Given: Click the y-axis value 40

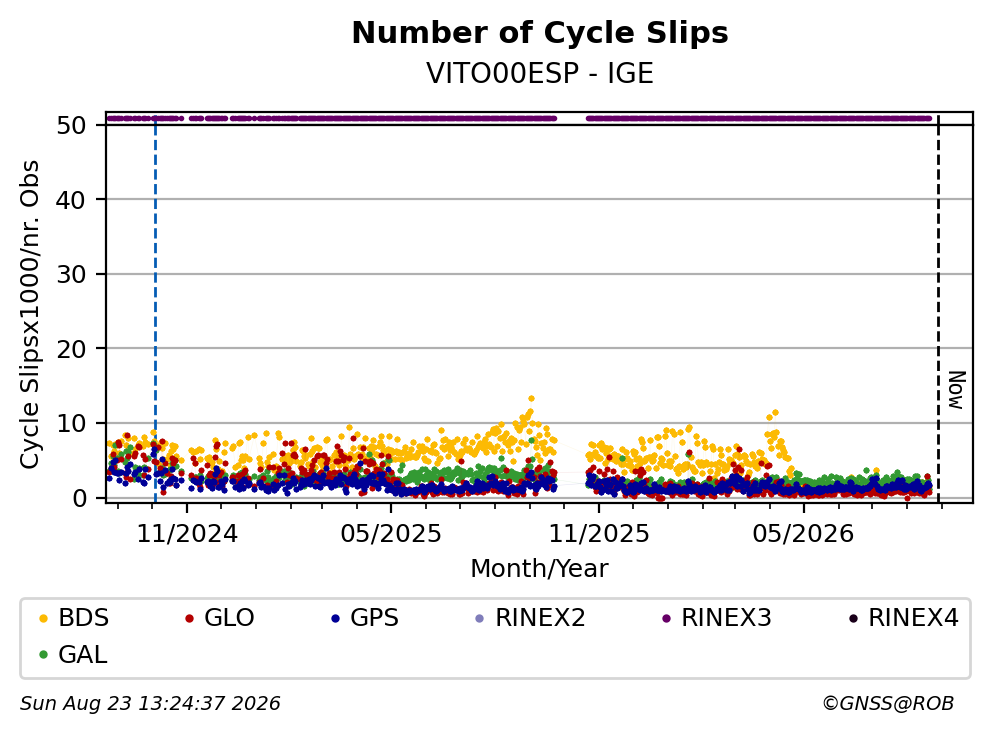Looking at the screenshot, I should click(x=71, y=200).
